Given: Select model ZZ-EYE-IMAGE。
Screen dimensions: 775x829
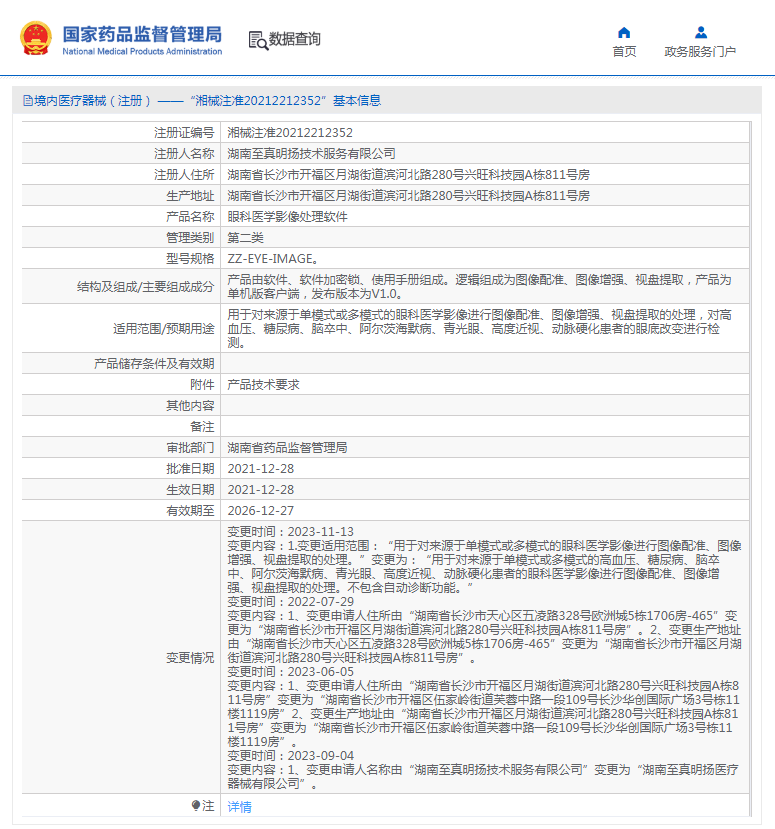Looking at the screenshot, I should point(273,259).
